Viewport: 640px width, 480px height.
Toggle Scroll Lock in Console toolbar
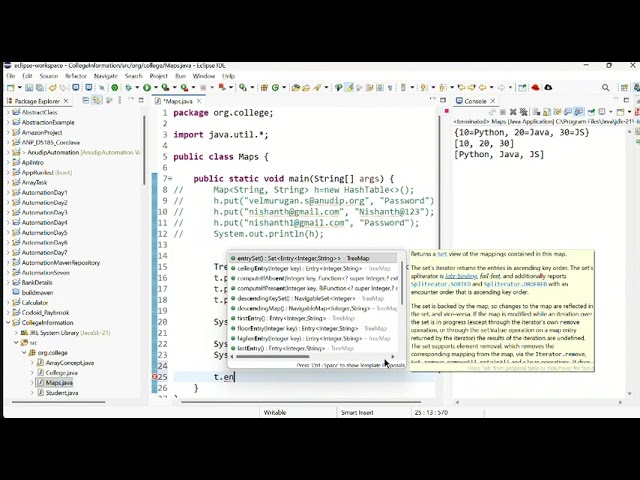tap(547, 112)
